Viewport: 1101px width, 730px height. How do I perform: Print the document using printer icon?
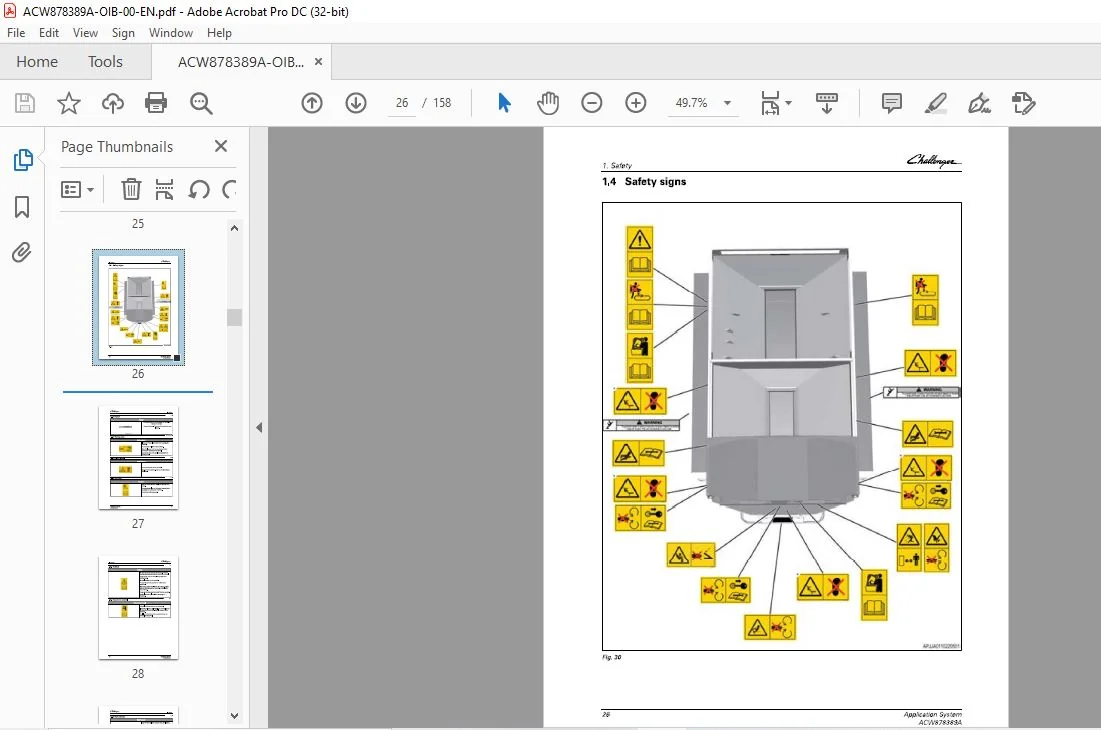pyautogui.click(x=156, y=103)
